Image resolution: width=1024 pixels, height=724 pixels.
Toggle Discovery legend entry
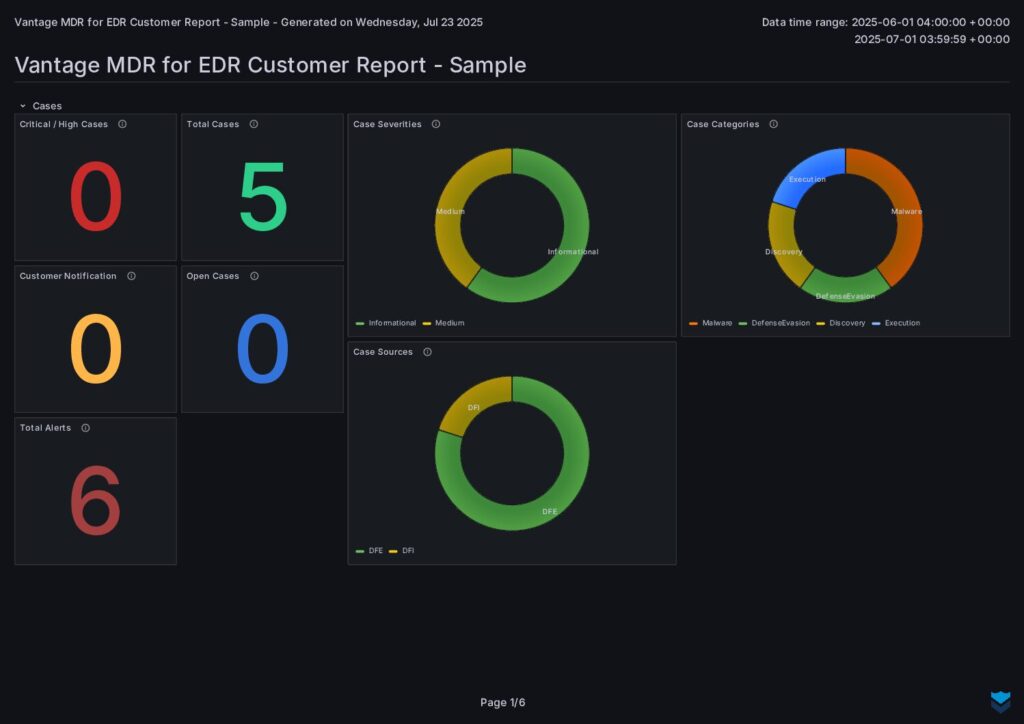click(x=841, y=323)
